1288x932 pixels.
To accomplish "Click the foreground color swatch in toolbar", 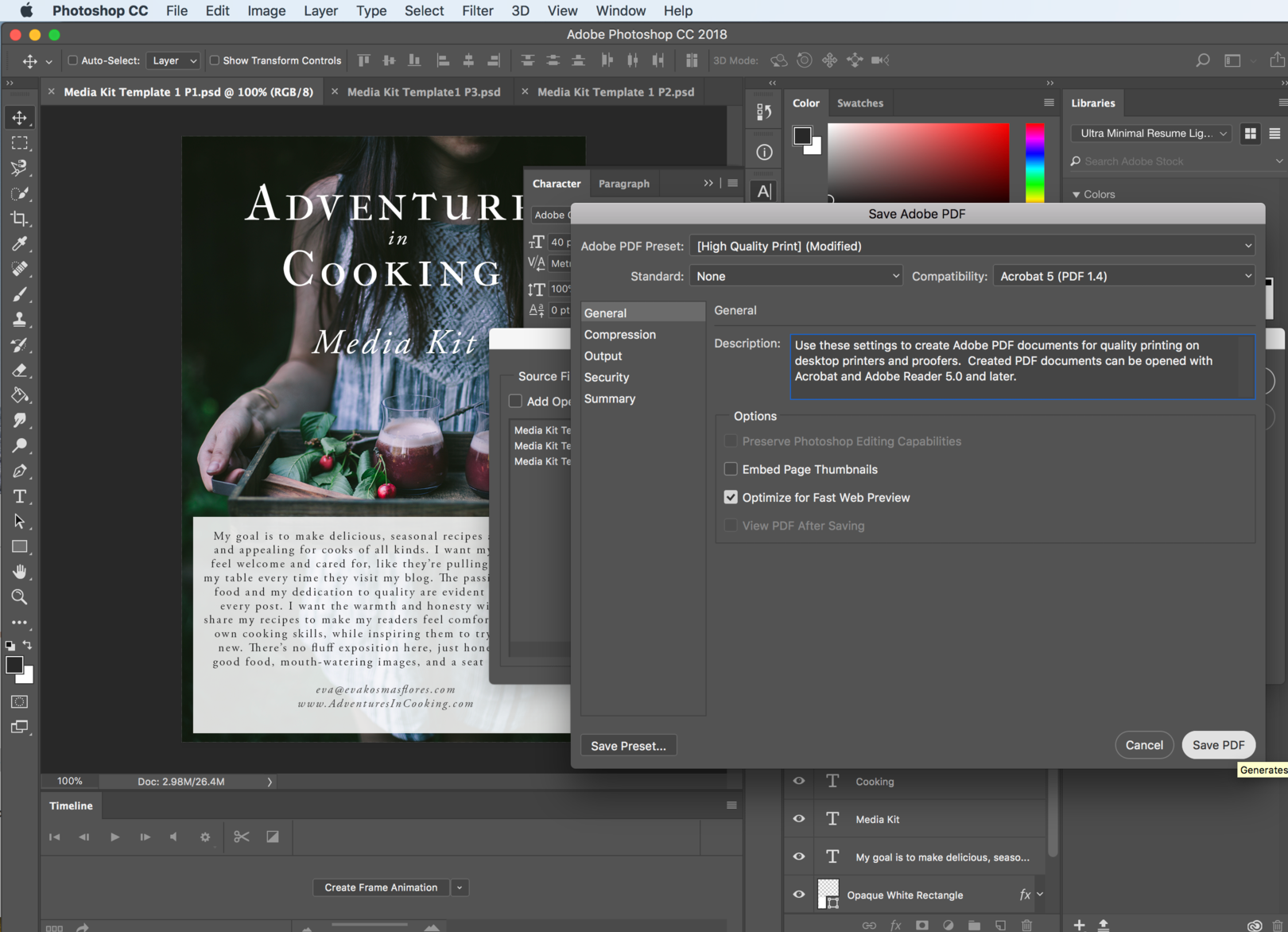I will click(14, 666).
